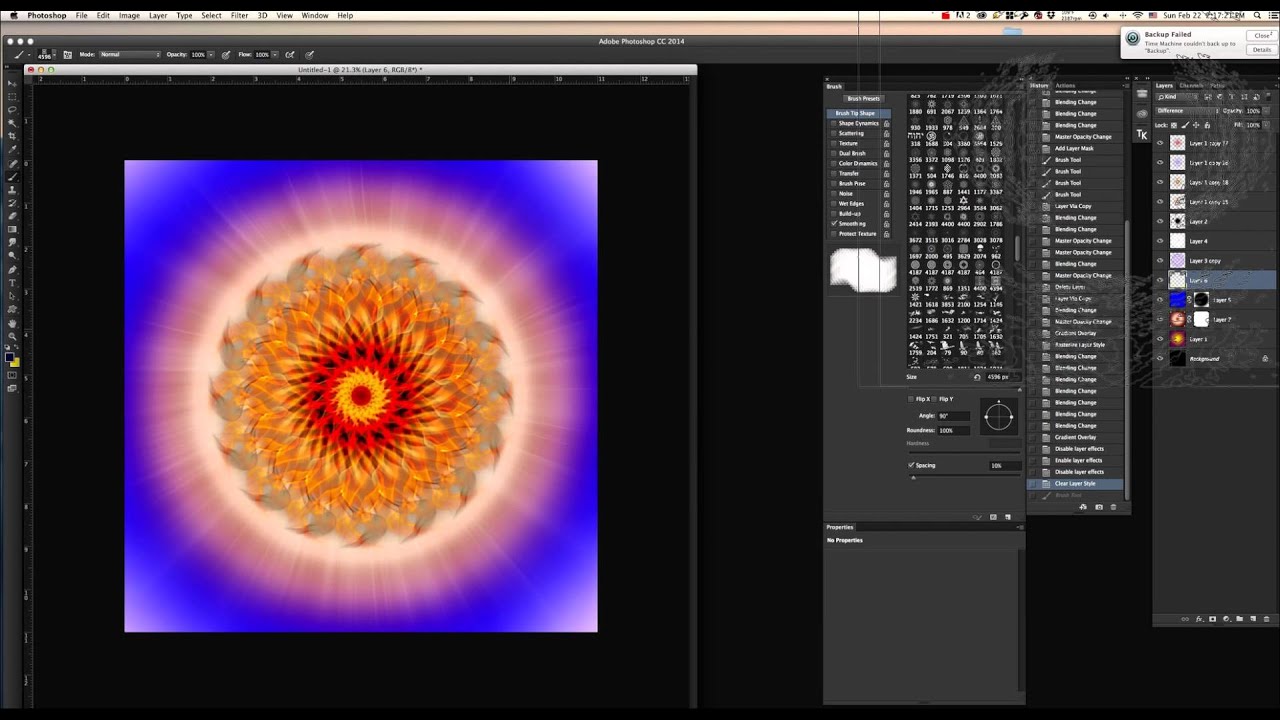Delete layer using Layers panel trash icon
Screen dimensions: 1280x720
pyautogui.click(x=1266, y=619)
